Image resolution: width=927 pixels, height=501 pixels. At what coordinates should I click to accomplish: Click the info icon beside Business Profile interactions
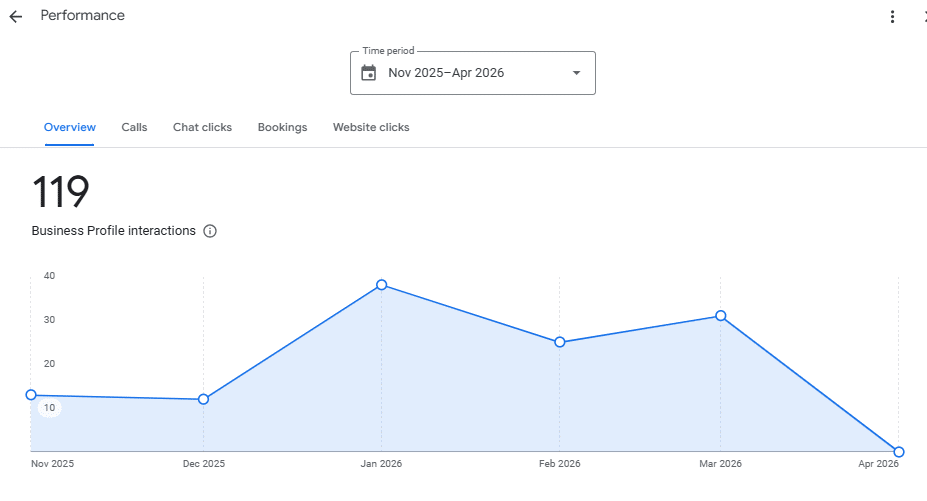[210, 231]
